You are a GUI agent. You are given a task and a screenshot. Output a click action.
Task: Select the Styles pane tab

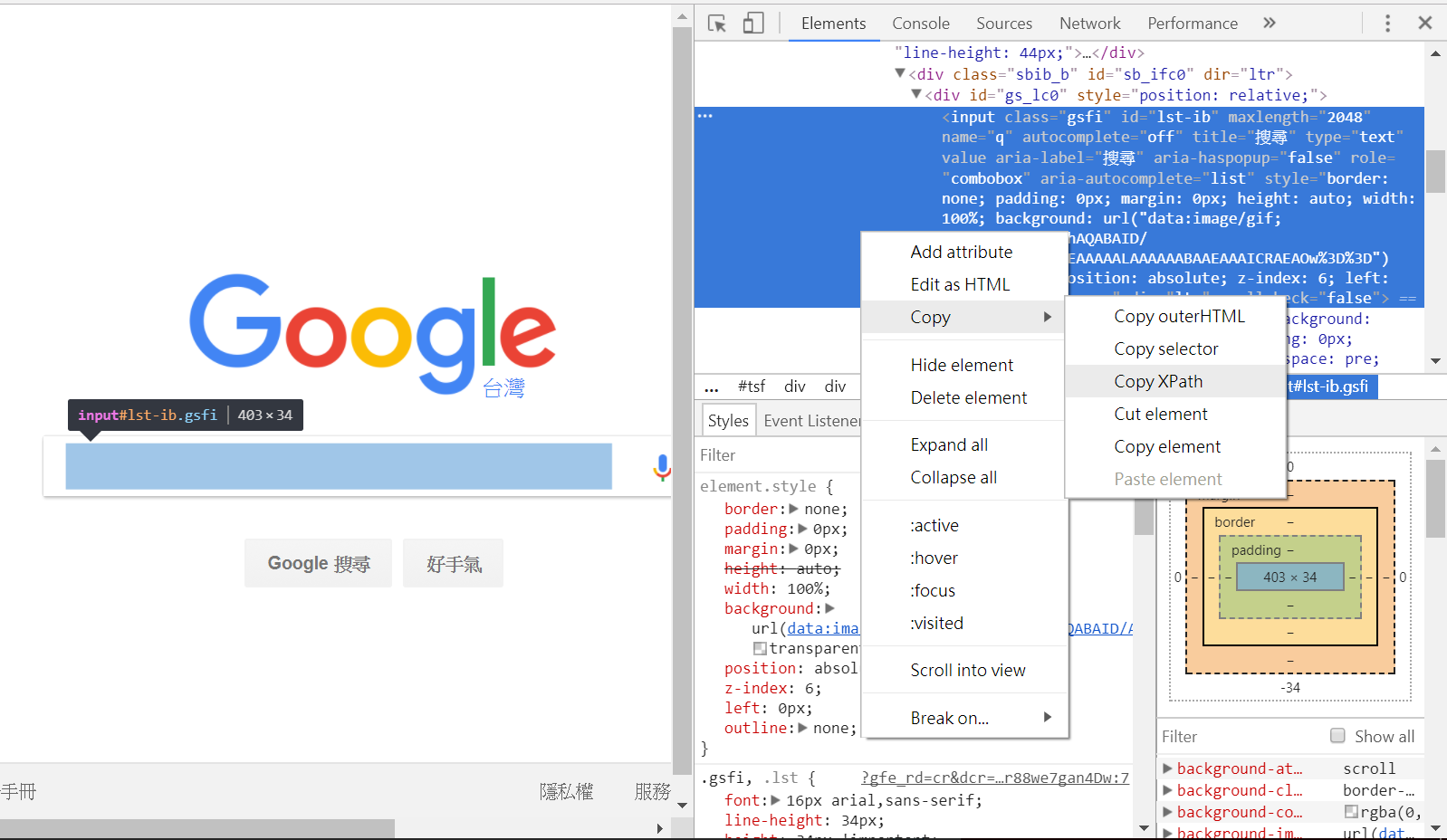(728, 421)
